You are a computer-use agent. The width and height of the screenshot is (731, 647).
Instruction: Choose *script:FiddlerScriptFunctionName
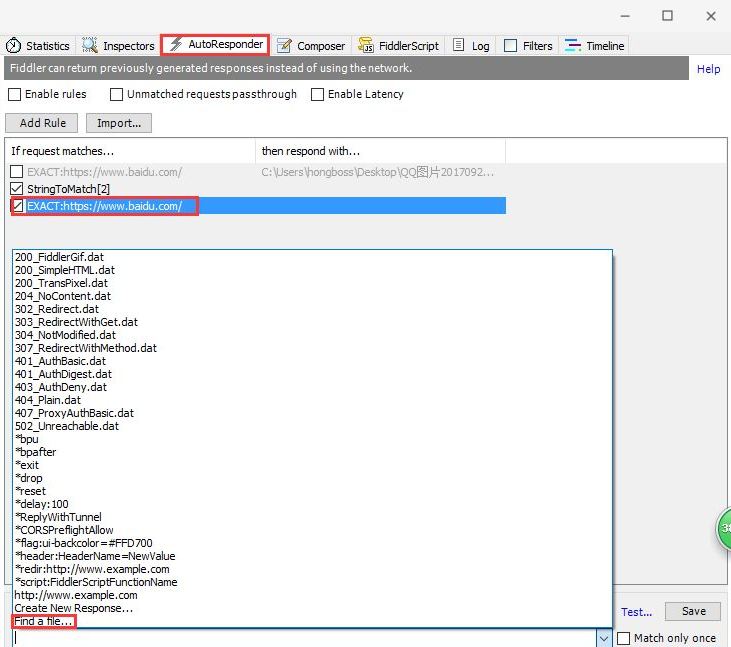[x=311, y=582]
